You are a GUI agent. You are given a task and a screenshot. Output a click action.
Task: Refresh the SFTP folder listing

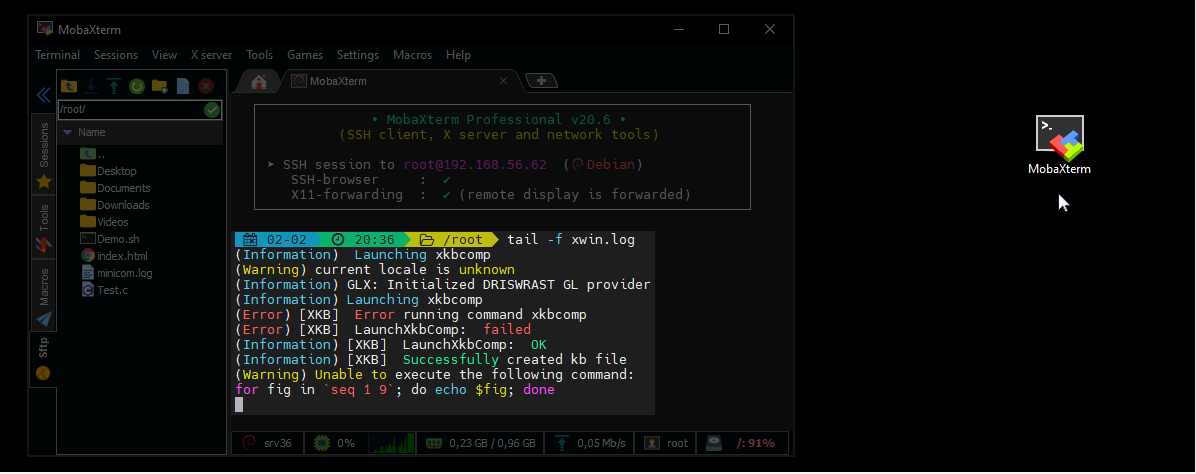(x=137, y=86)
